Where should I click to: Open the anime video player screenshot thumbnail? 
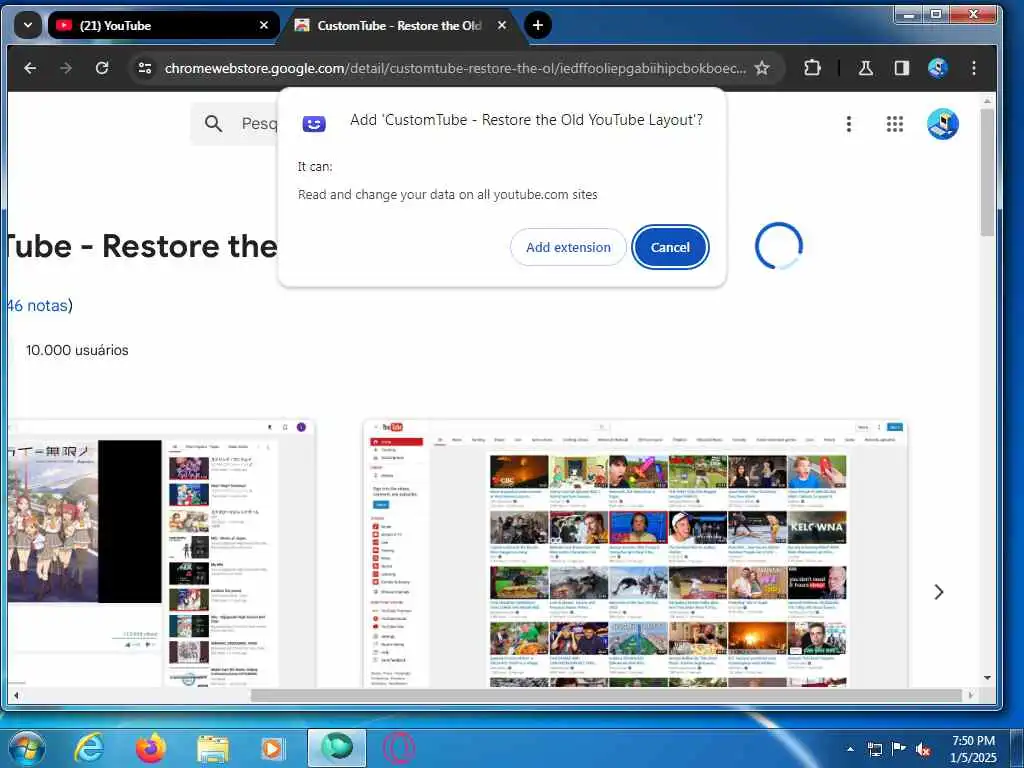[161, 554]
